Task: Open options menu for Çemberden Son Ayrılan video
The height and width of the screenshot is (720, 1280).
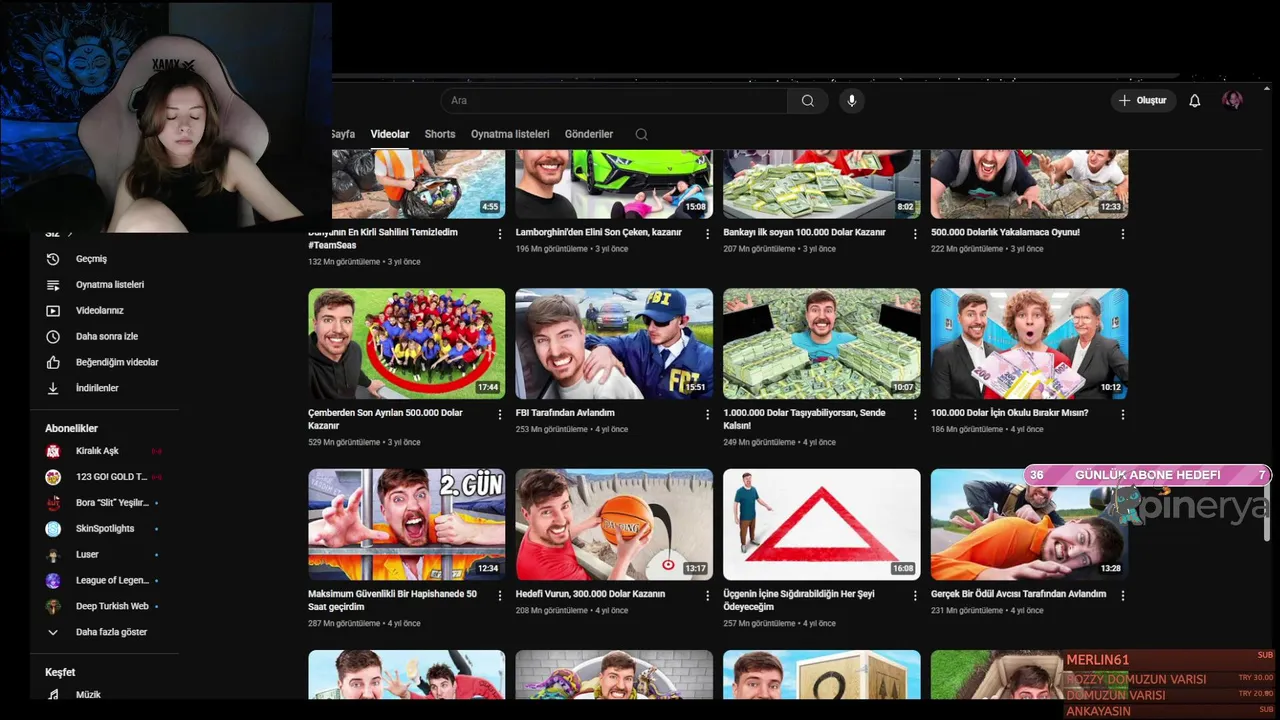Action: tap(500, 414)
